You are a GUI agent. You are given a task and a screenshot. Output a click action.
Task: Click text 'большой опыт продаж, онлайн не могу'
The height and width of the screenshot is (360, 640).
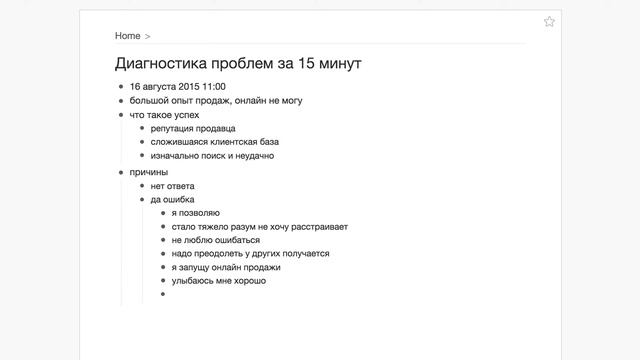click(x=216, y=100)
